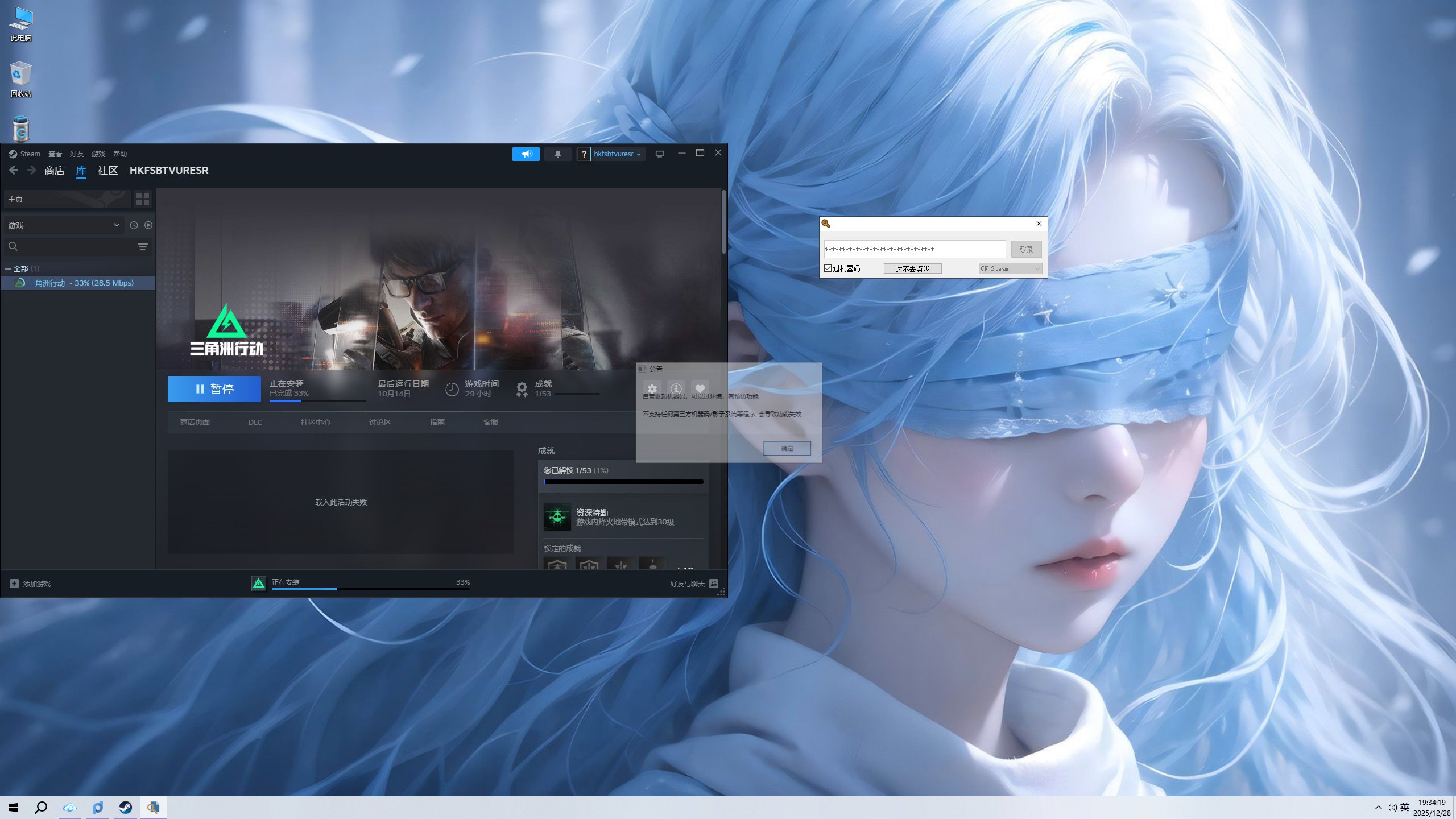Uncheck the 过机器码 checkbox
Image resolution: width=1456 pixels, height=819 pixels.
(x=828, y=268)
